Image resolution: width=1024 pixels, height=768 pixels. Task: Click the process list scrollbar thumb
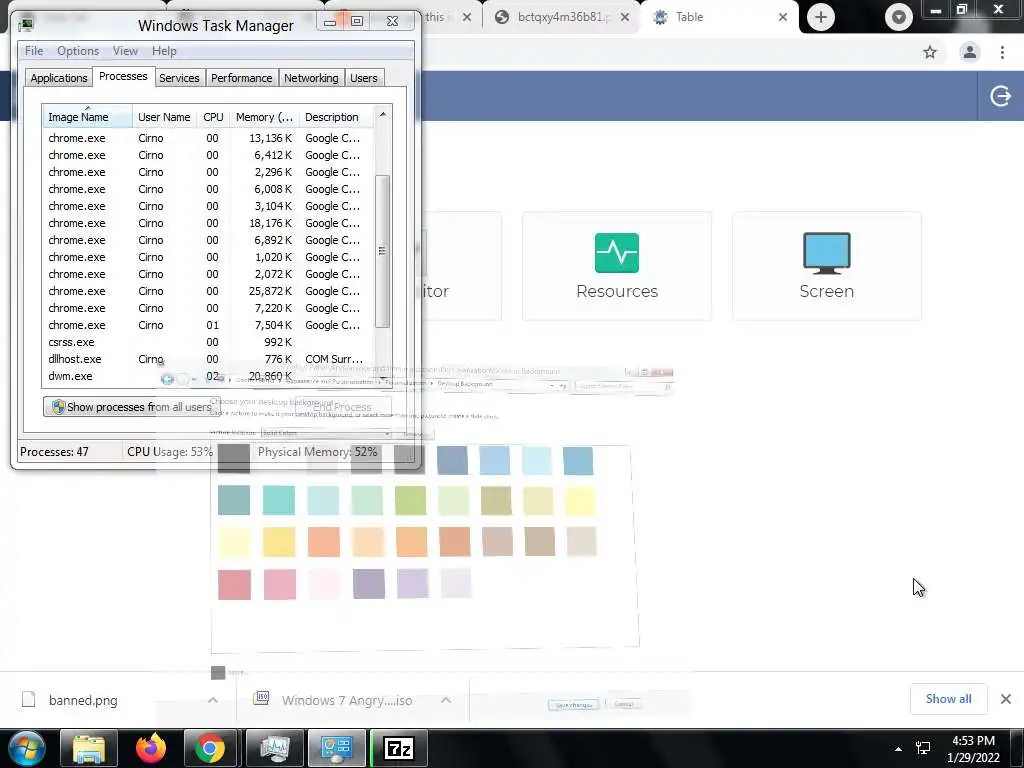pyautogui.click(x=382, y=251)
